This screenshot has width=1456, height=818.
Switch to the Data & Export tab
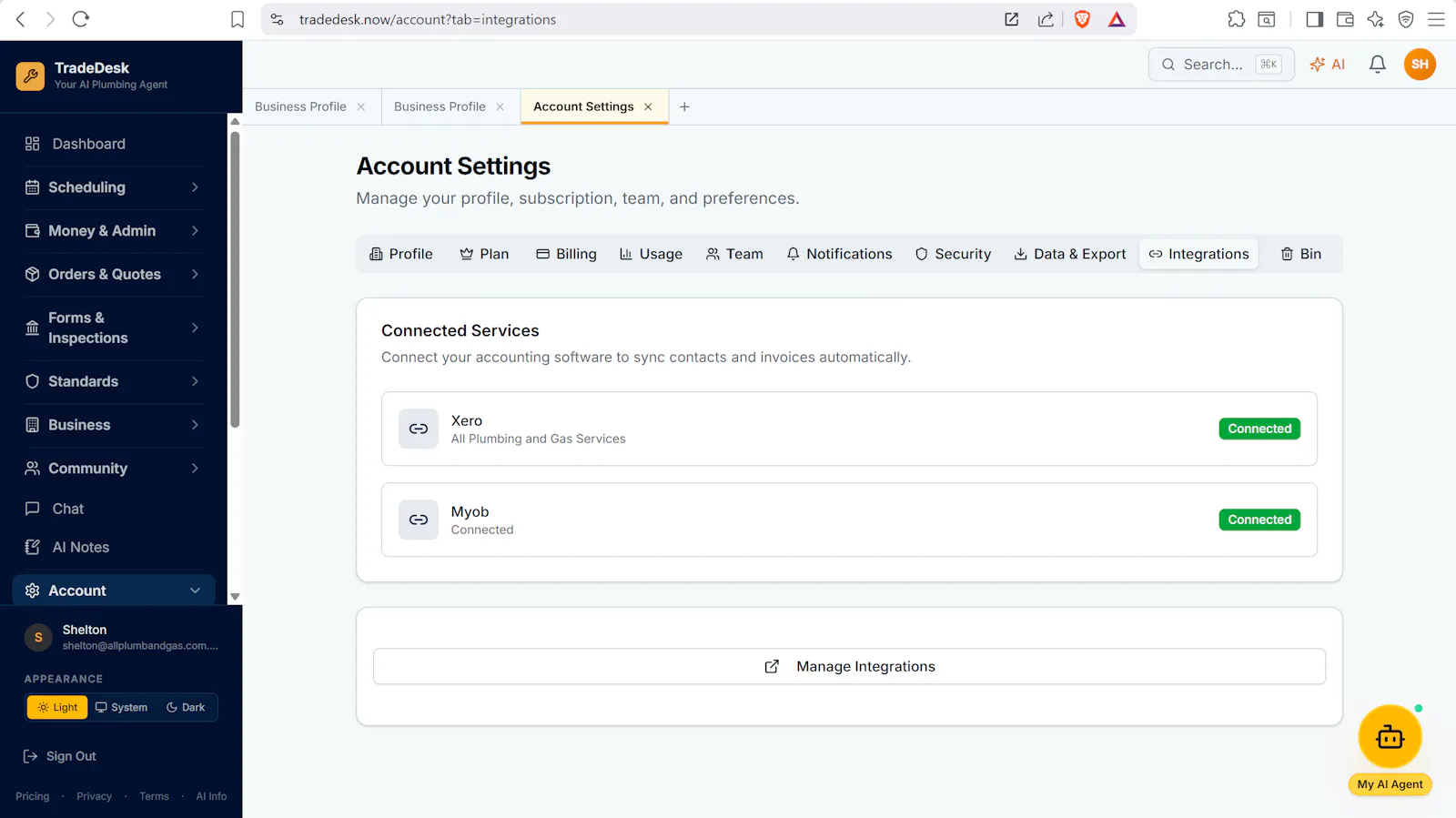coord(1070,254)
